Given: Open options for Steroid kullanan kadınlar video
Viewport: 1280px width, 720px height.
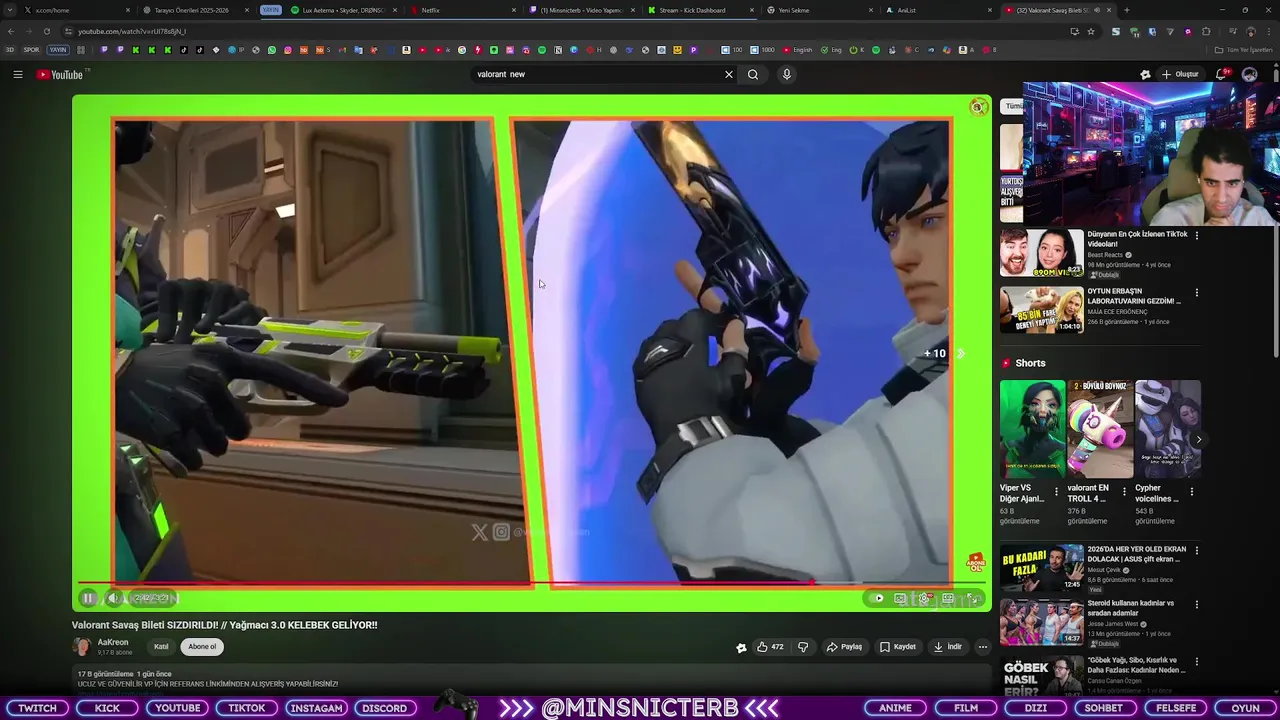Looking at the screenshot, I should (1196, 604).
